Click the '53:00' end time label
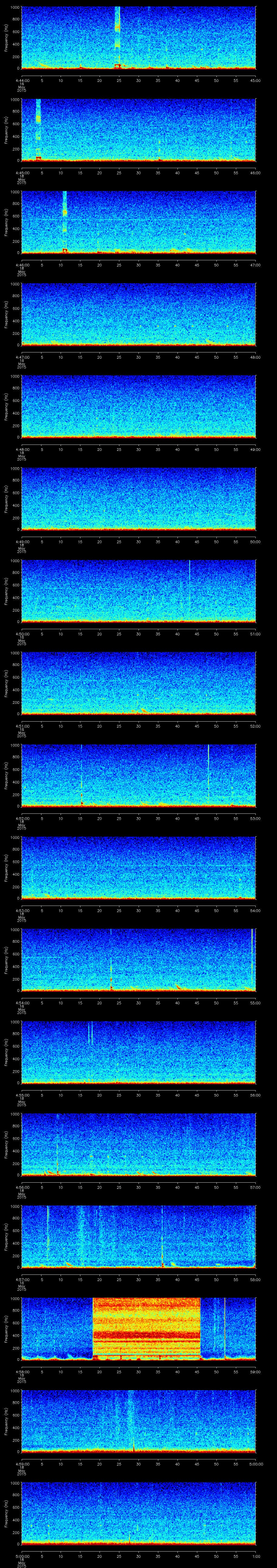 pyautogui.click(x=255, y=818)
